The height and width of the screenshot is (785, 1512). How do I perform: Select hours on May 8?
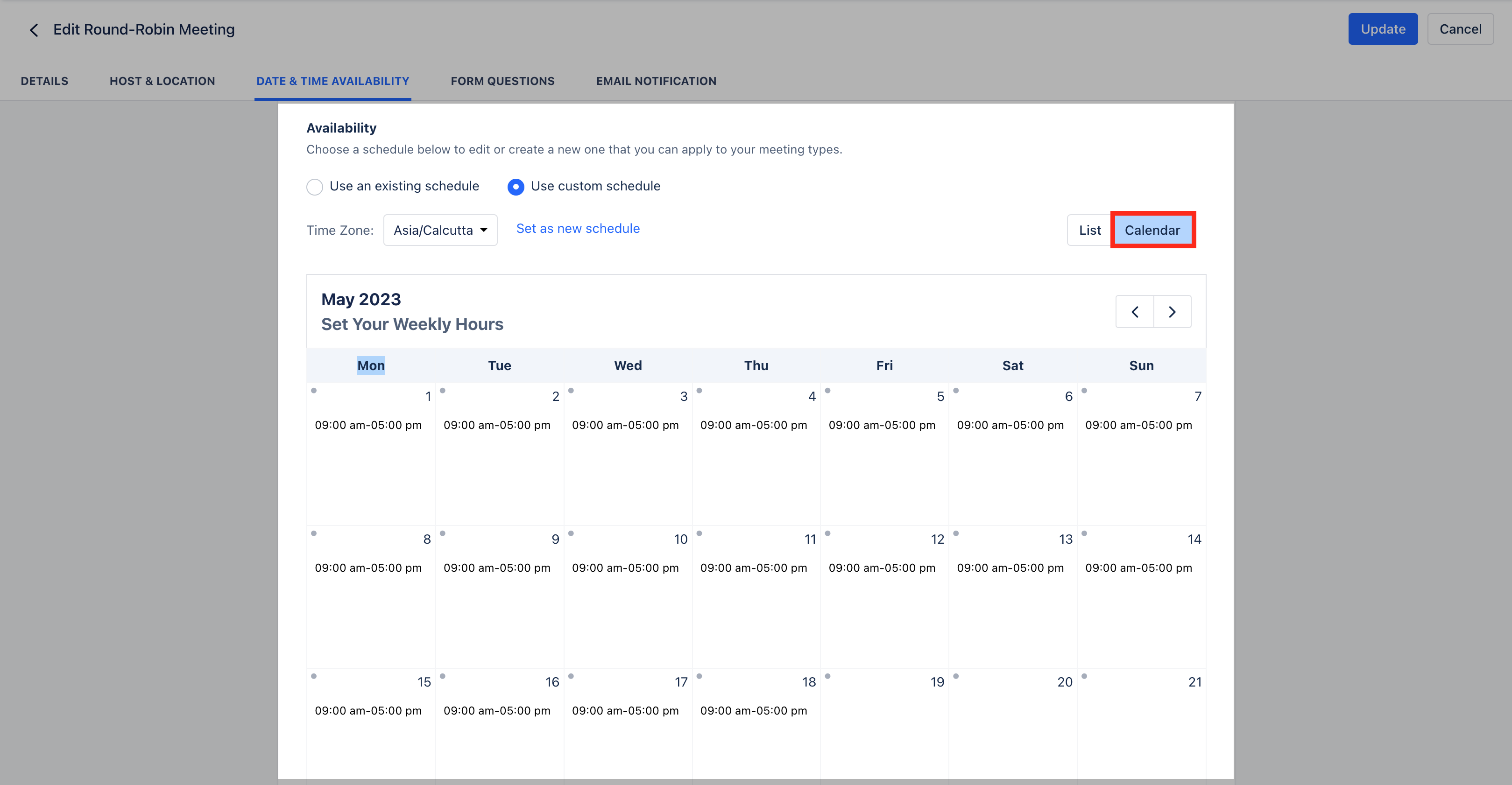coord(368,568)
